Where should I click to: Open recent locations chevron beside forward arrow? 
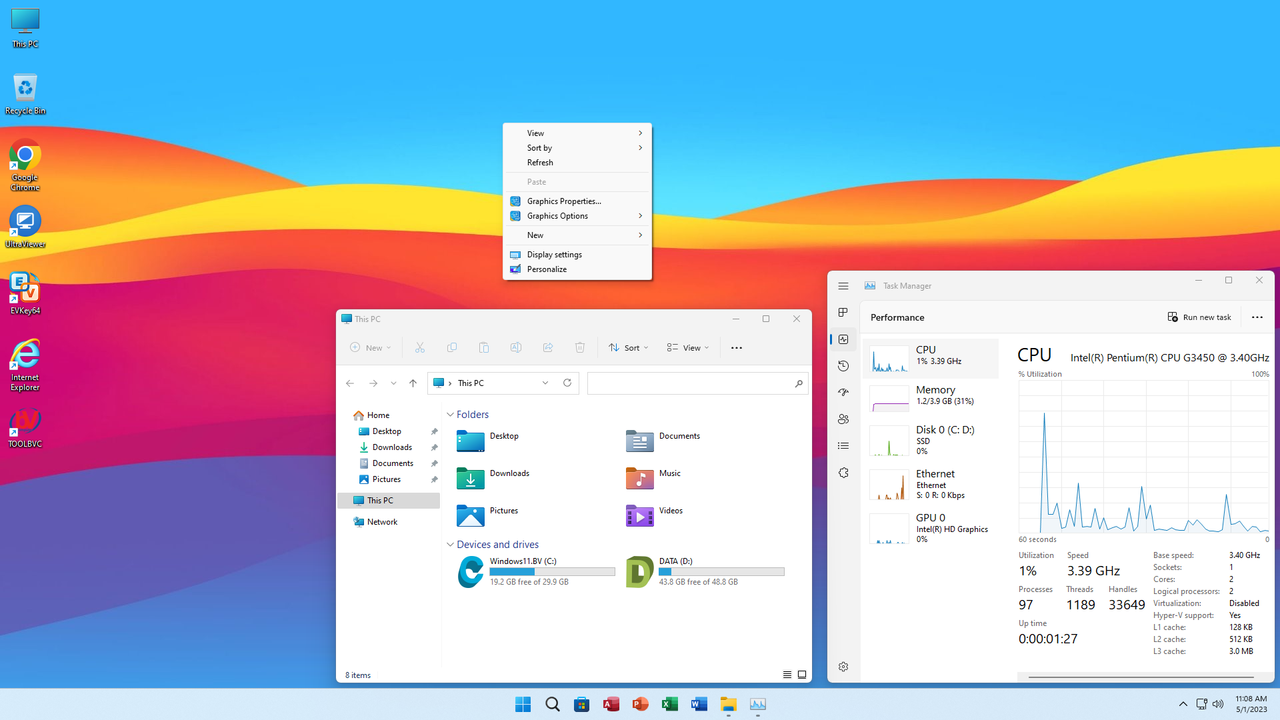point(393,383)
